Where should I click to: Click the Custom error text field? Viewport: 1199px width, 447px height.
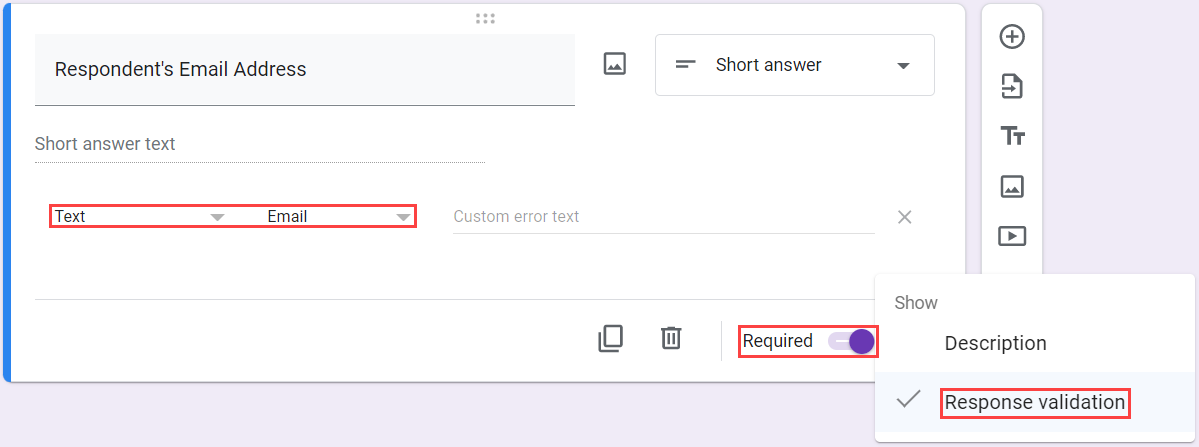point(664,217)
